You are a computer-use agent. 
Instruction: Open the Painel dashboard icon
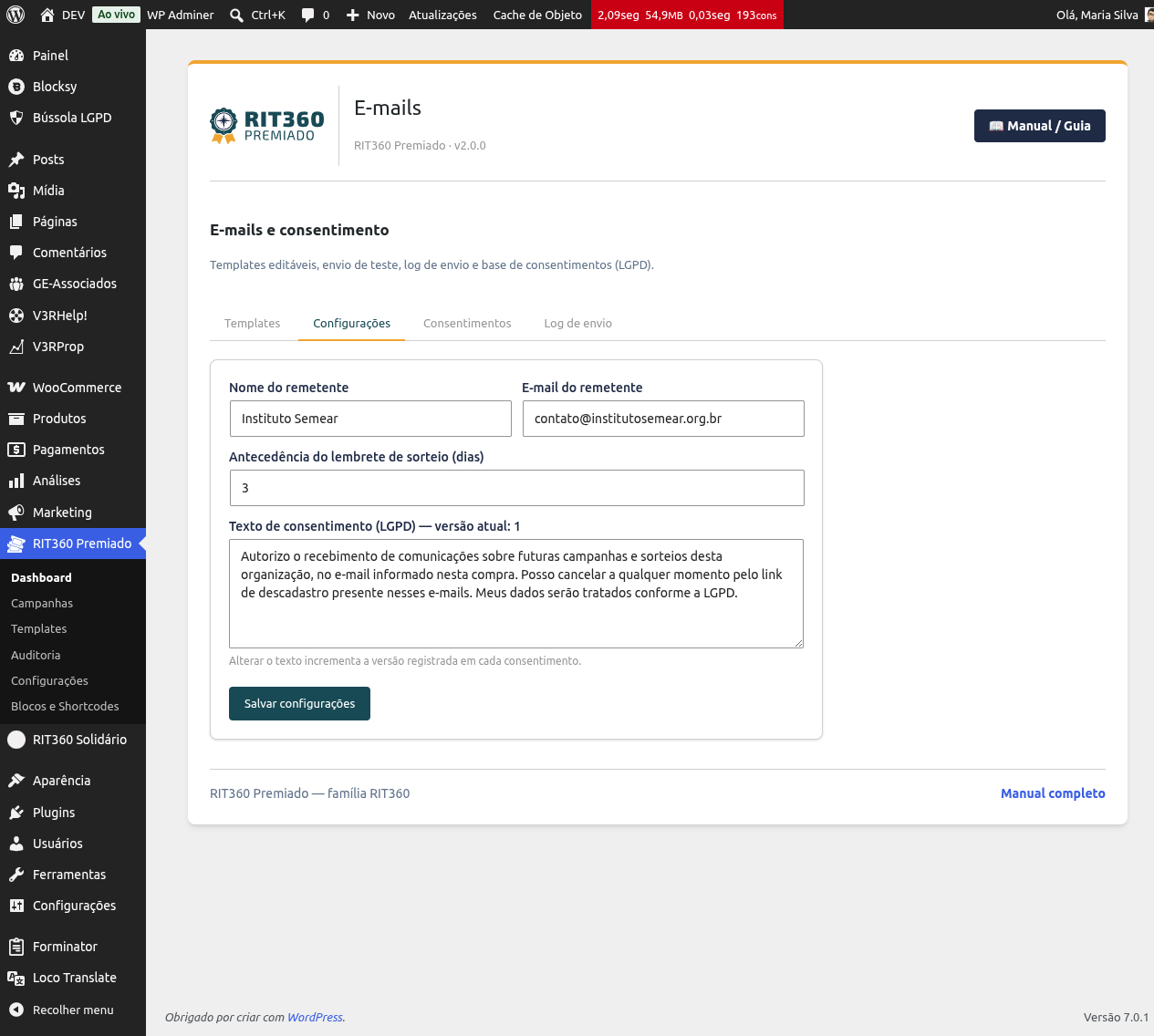pos(16,56)
